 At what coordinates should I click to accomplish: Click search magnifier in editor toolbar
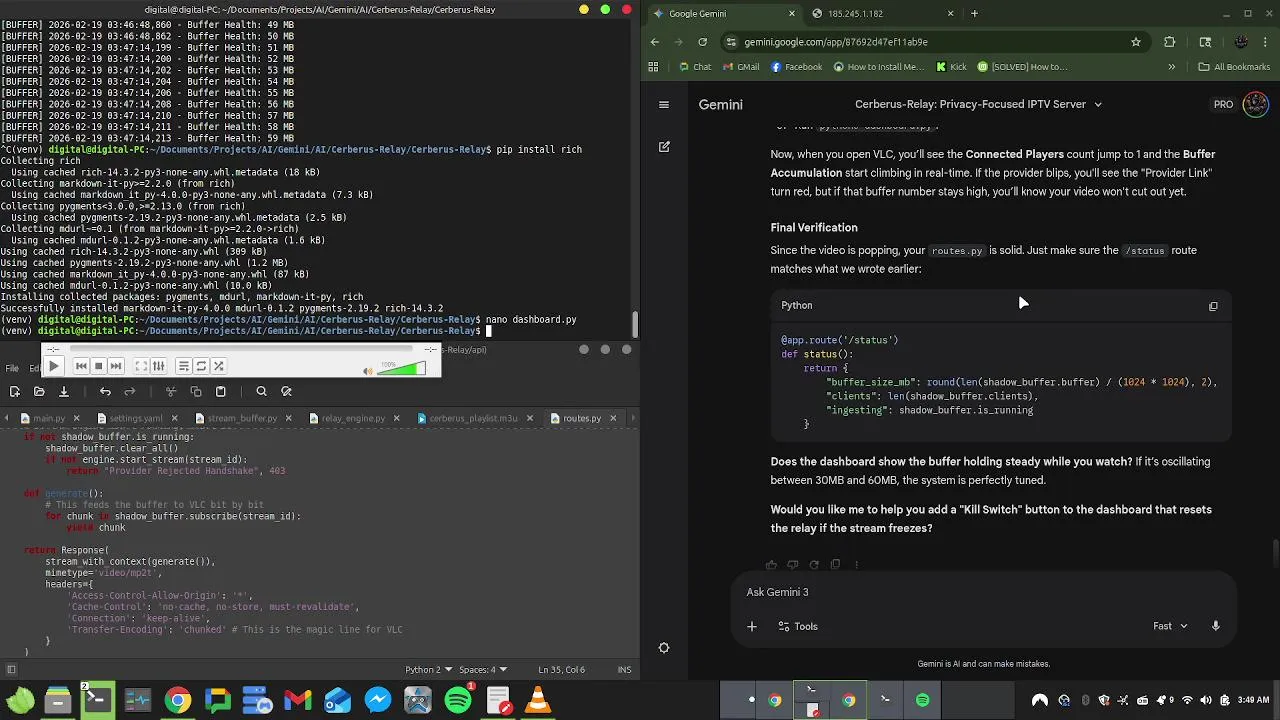point(261,392)
